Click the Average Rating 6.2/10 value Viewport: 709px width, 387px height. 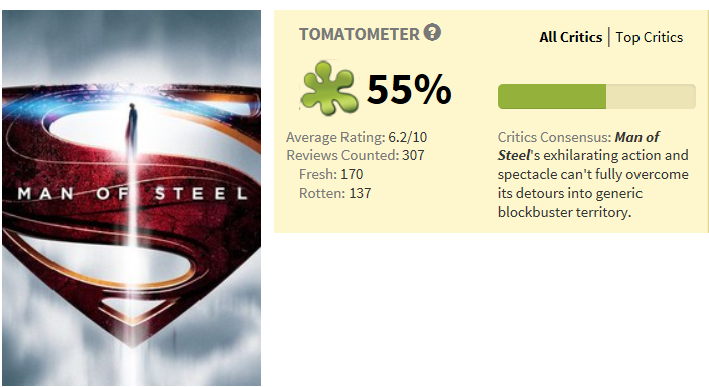407,137
